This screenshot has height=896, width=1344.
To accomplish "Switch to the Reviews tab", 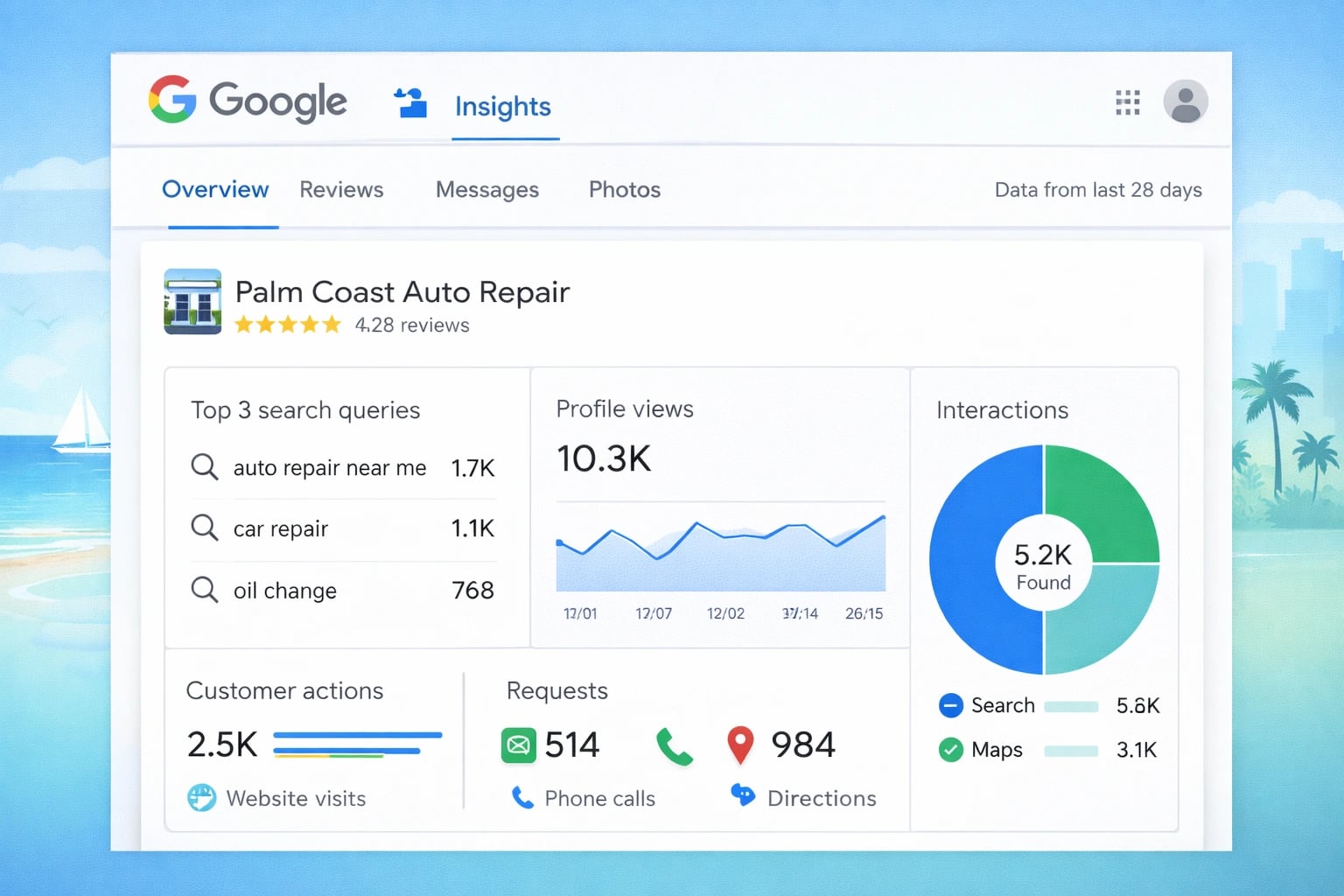I will pos(341,189).
